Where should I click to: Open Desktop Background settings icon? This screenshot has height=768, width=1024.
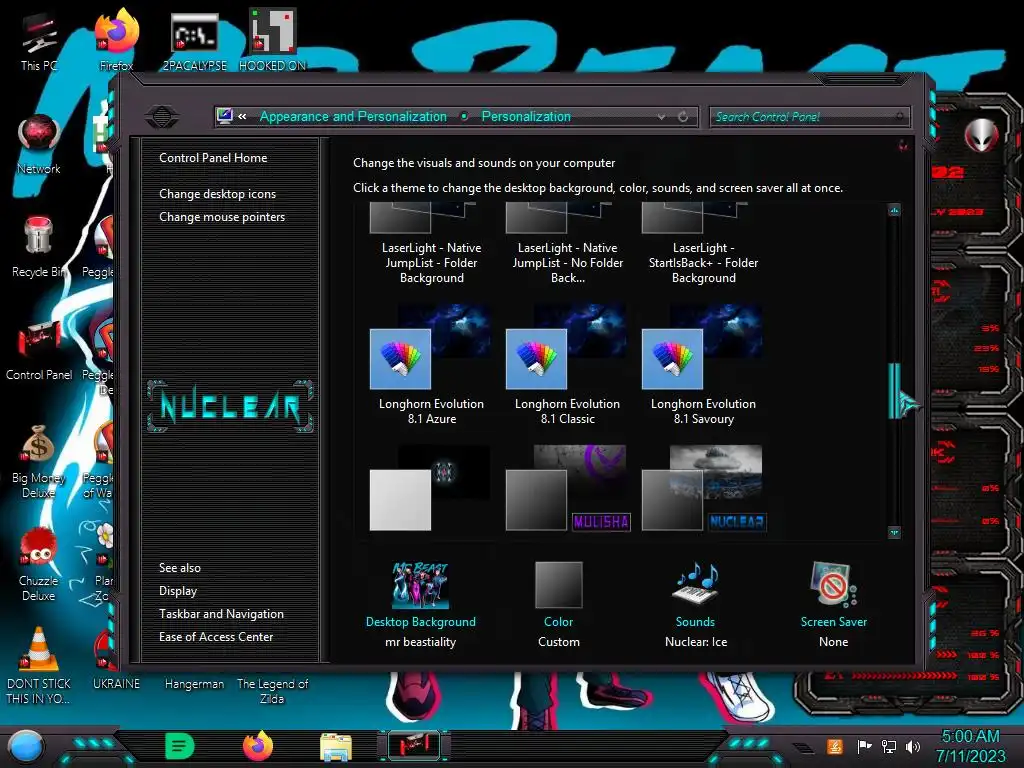[x=421, y=585]
